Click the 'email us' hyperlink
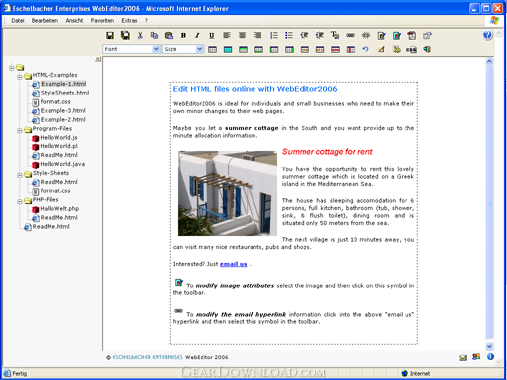This screenshot has width=507, height=380. point(234,264)
